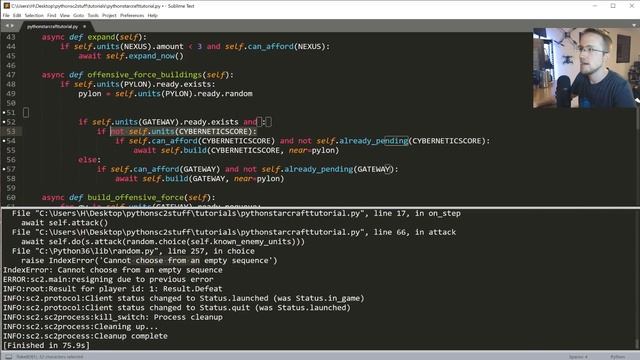Click 'build' on line 58
This screenshot has width=640, height=360.
(x=176, y=178)
